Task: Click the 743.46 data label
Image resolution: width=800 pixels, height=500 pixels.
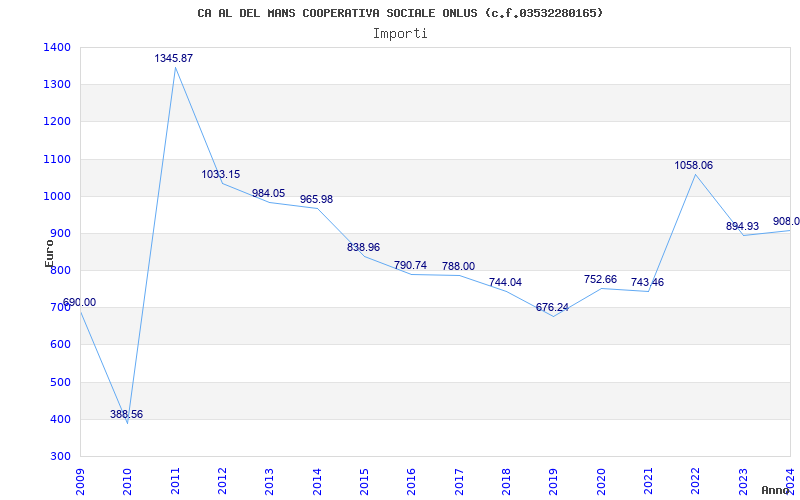Action: click(x=647, y=283)
